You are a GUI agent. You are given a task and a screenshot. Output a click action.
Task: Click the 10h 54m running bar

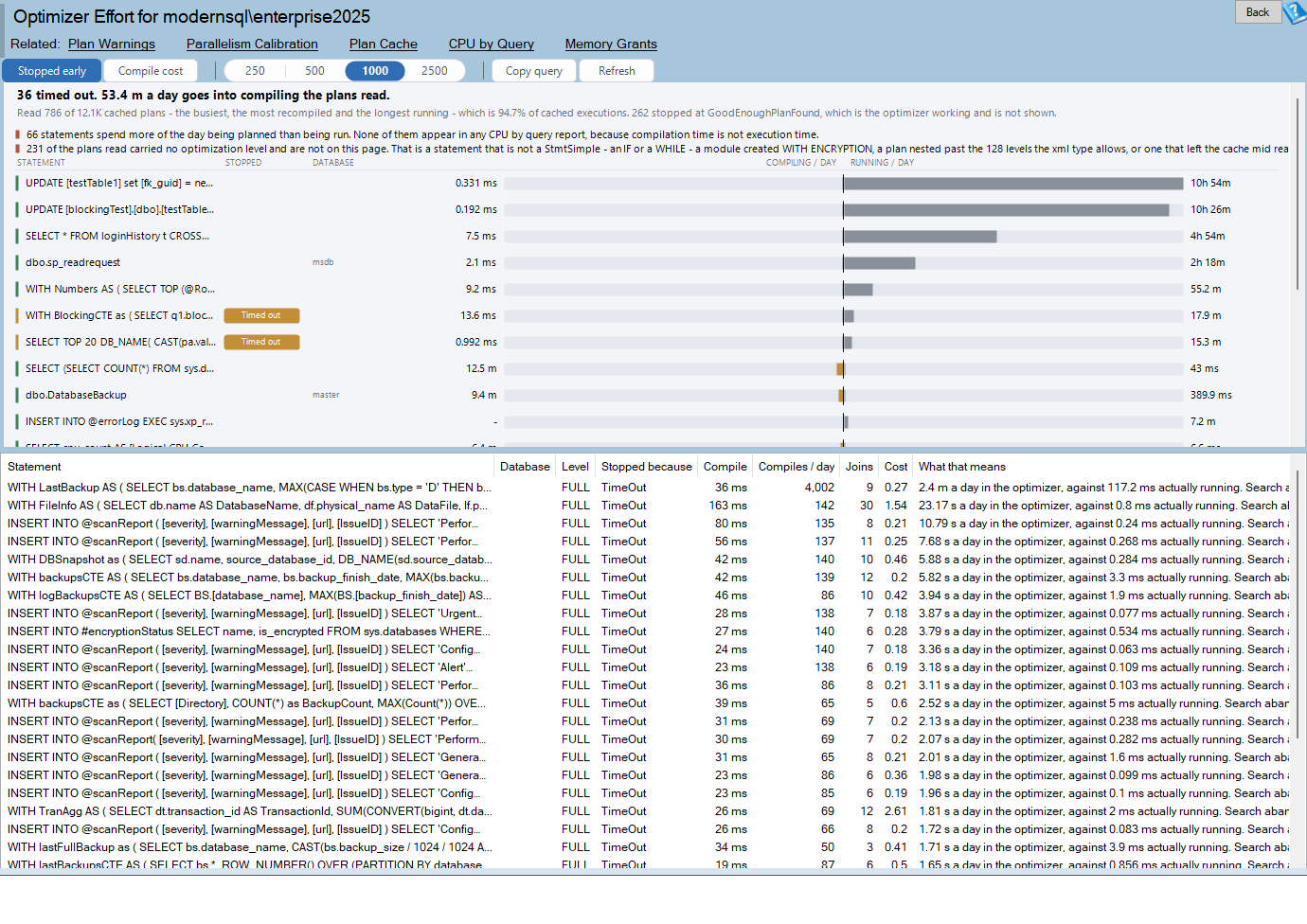tap(1013, 183)
